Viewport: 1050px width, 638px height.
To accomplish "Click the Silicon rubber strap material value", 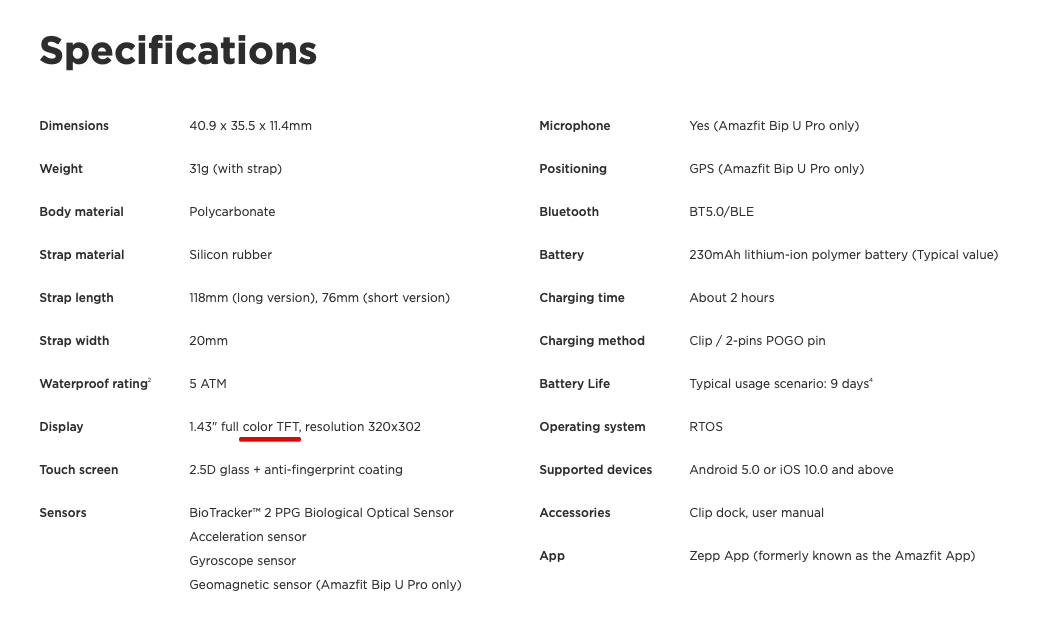I will pyautogui.click(x=230, y=255).
